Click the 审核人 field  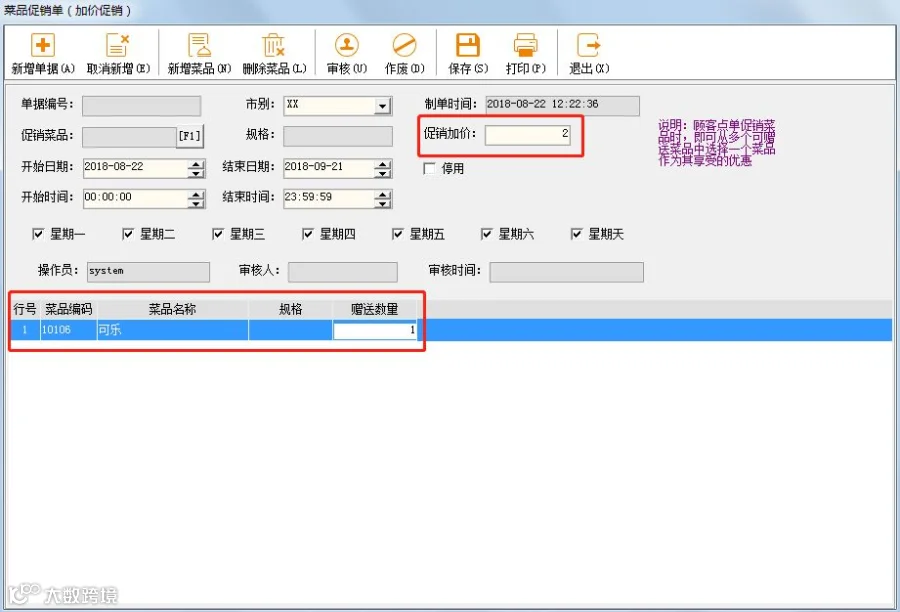[343, 272]
